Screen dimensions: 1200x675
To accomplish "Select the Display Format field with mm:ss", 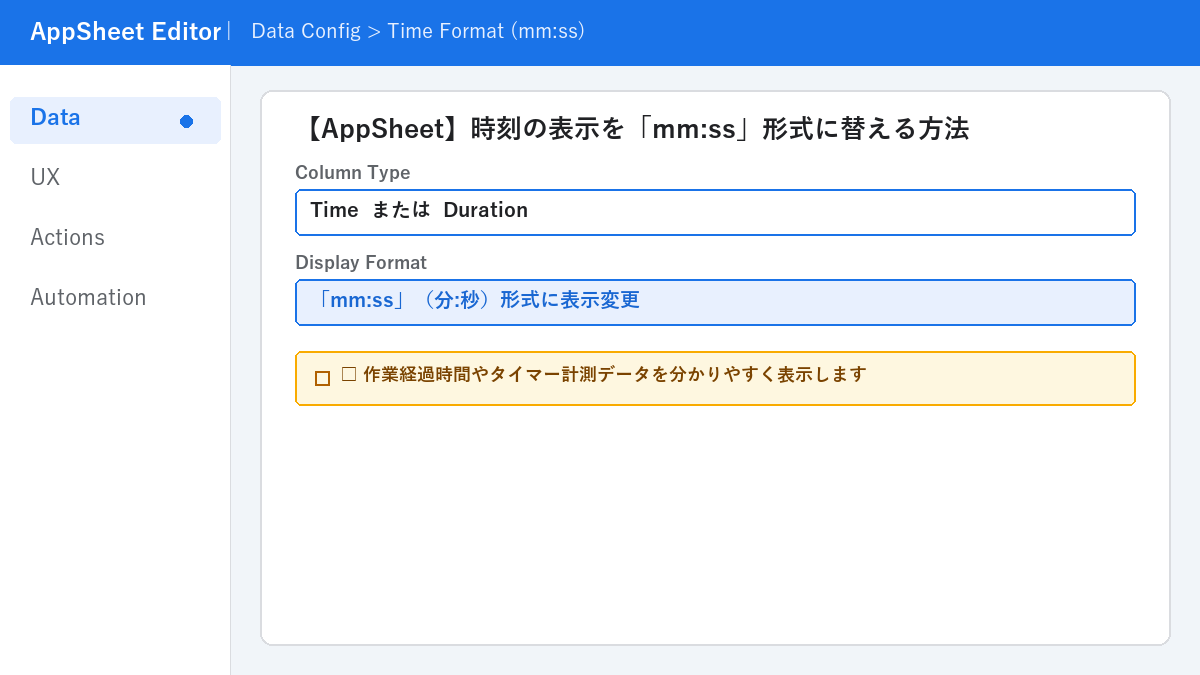I will pyautogui.click(x=715, y=302).
